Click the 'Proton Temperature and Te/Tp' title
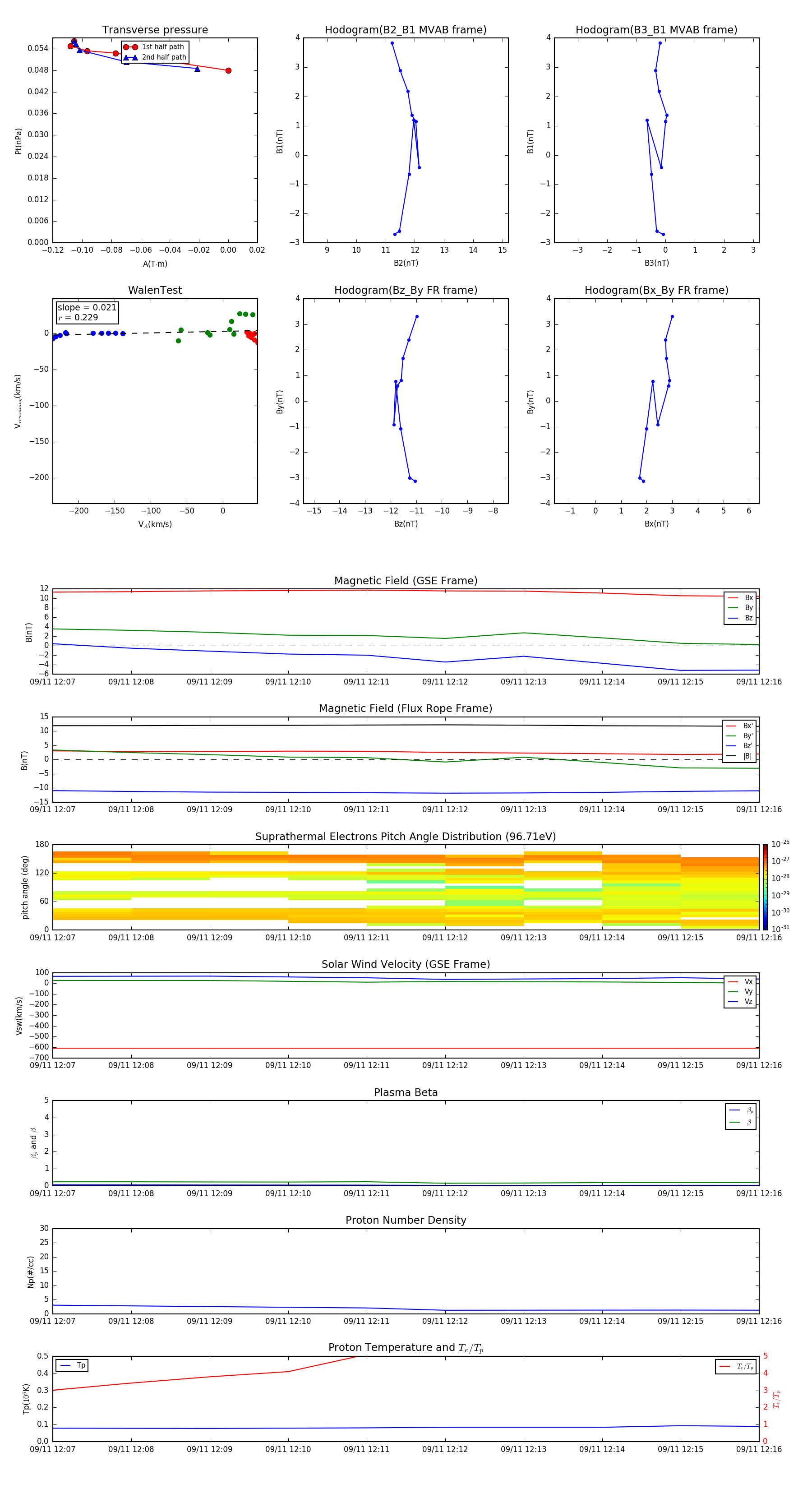The height and width of the screenshot is (1489, 812). click(406, 1348)
